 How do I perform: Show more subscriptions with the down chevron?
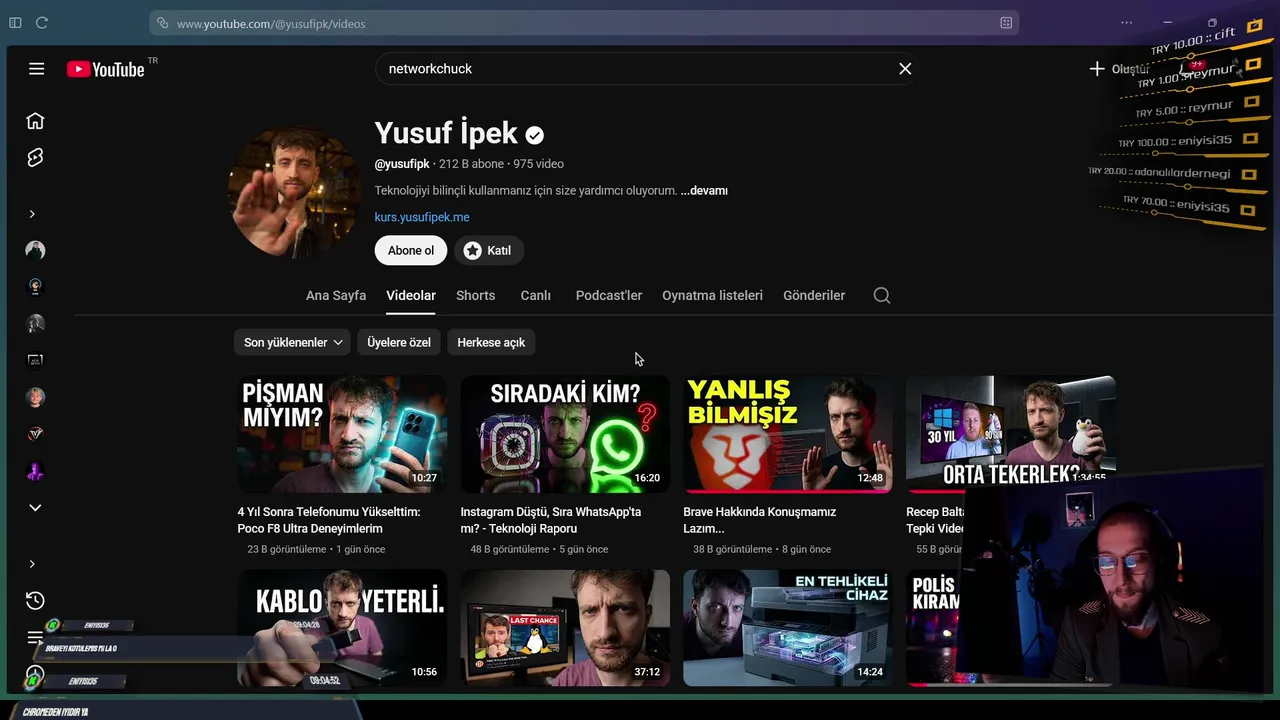pos(35,508)
